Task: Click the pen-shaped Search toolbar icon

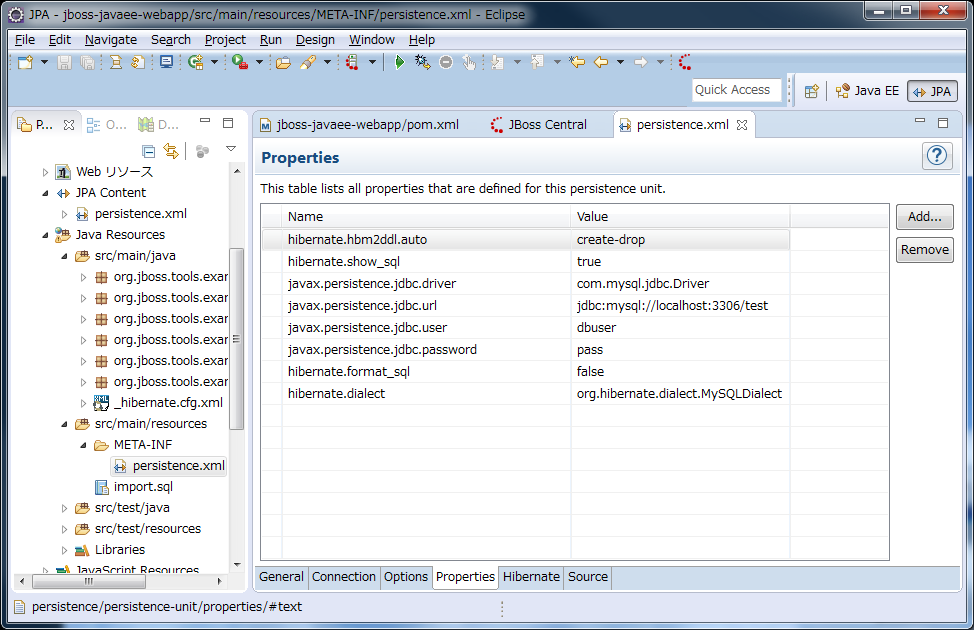Action: click(x=308, y=62)
